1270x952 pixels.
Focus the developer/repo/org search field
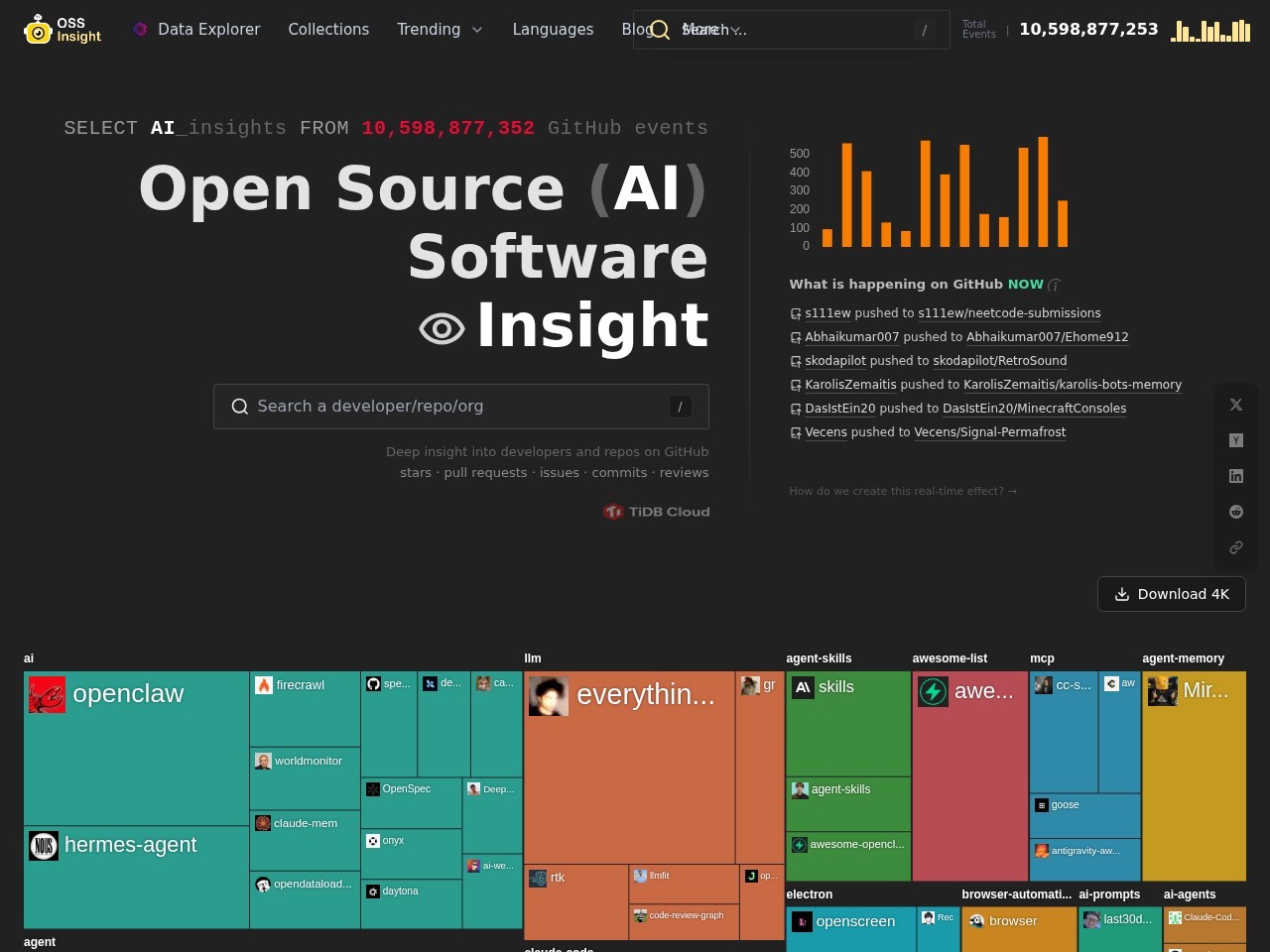pos(460,407)
